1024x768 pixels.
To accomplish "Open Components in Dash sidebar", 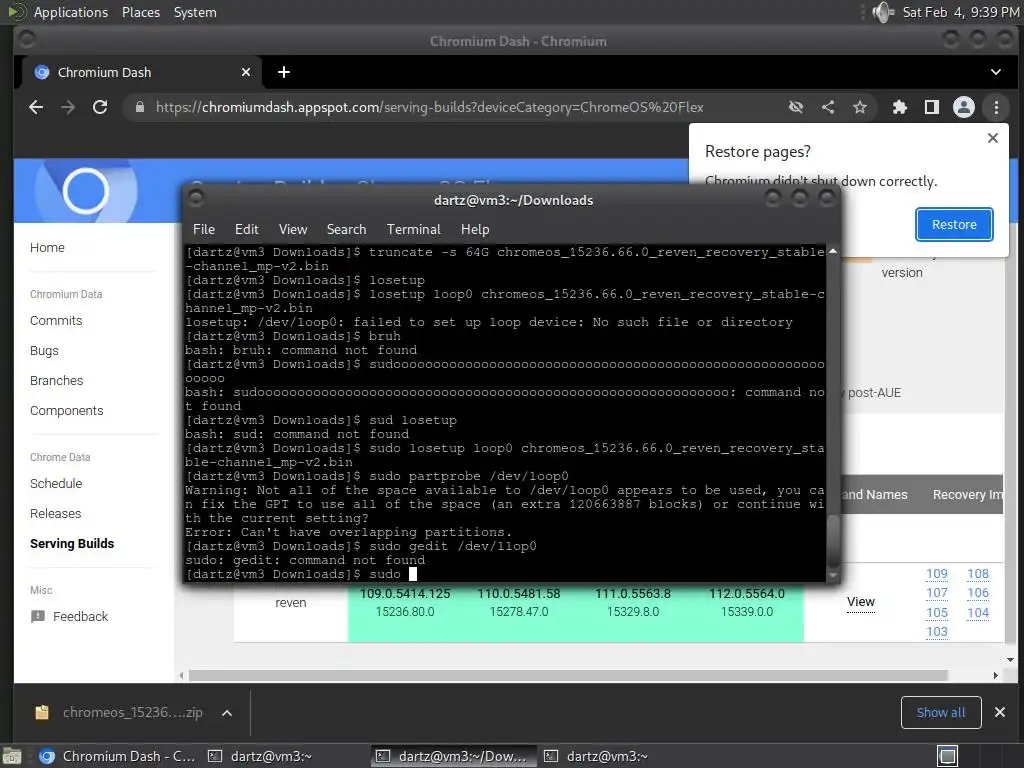I will 67,411.
